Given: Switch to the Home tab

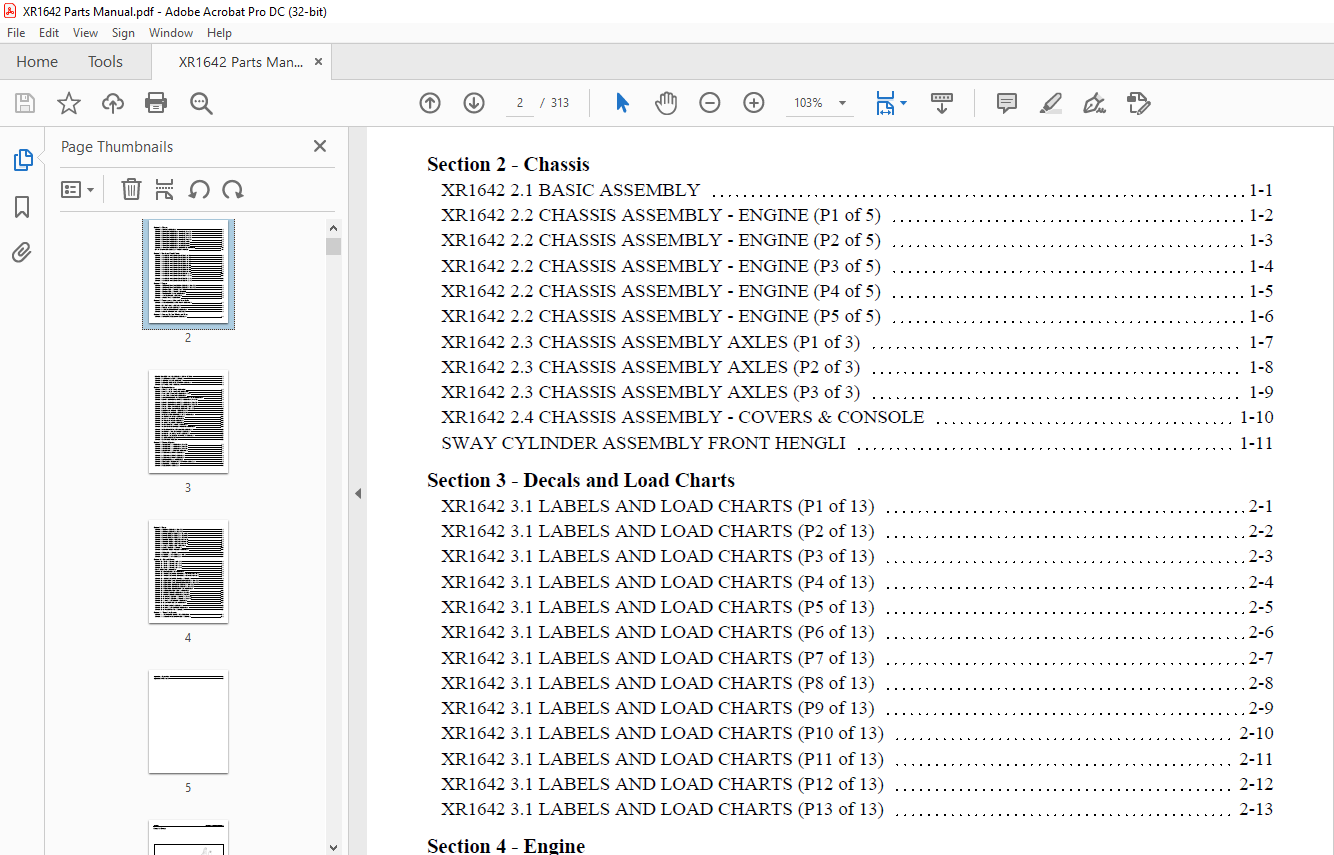Looking at the screenshot, I should pos(37,62).
